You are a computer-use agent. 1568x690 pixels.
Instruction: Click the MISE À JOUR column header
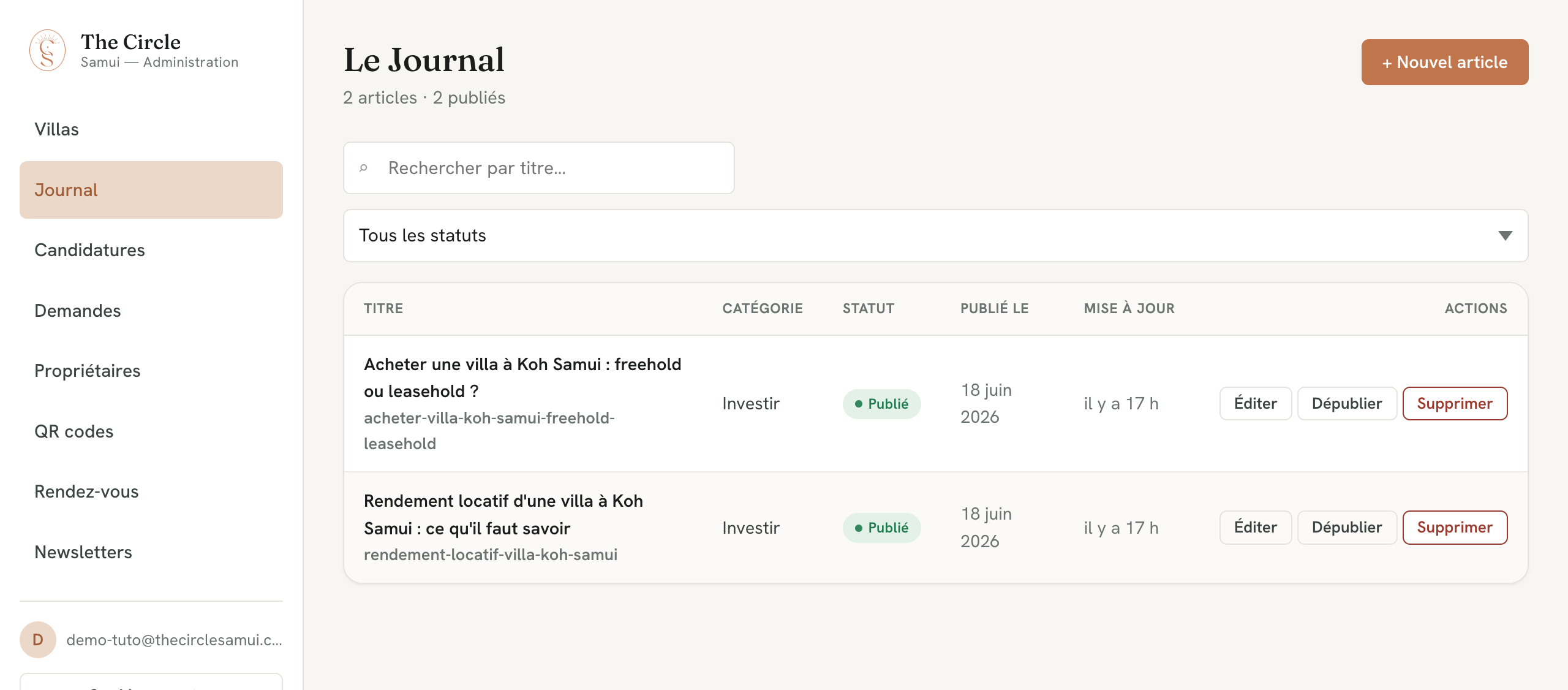click(1129, 309)
